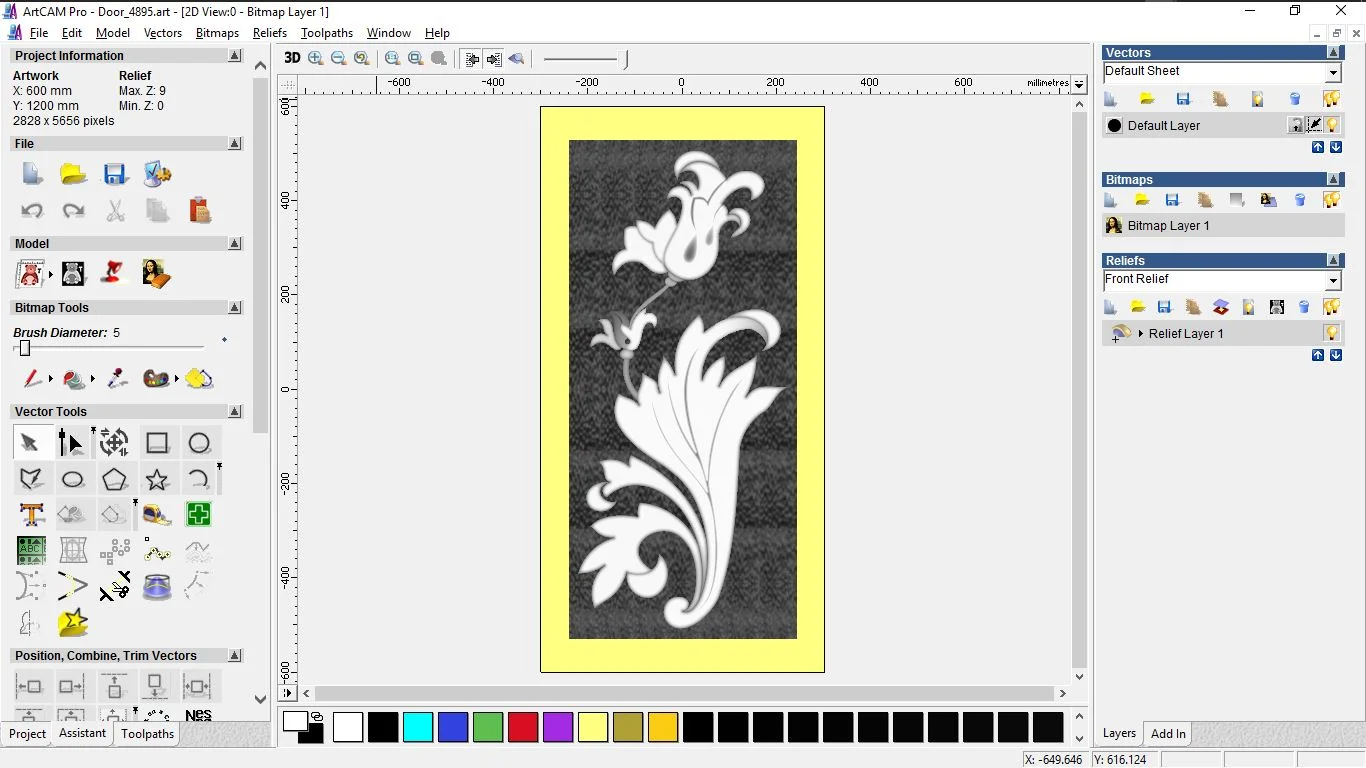Toggle visibility of Relief Layer 1
Viewport: 1366px width, 768px height.
[1331, 333]
